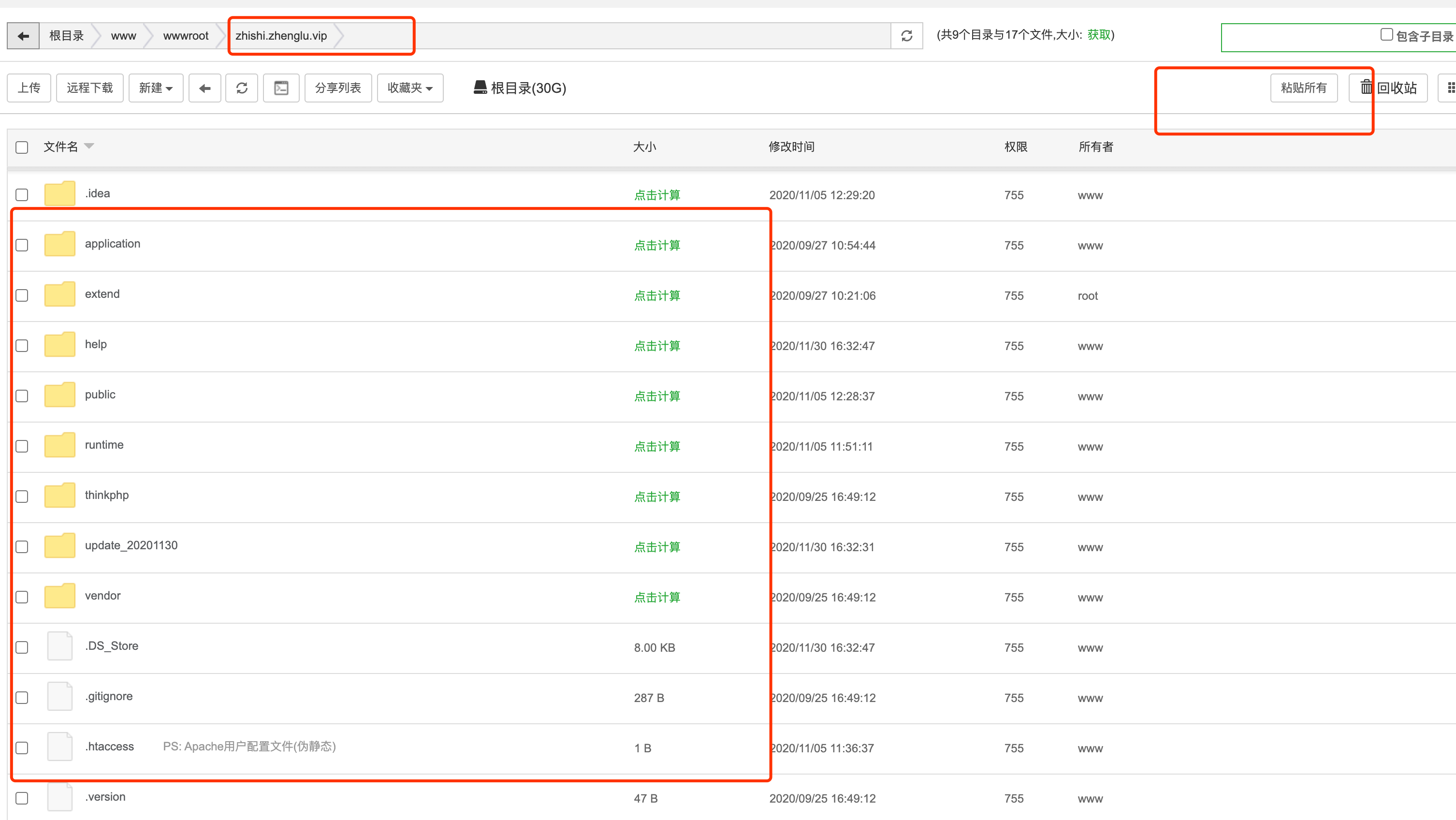Image resolution: width=1456 pixels, height=820 pixels.
Task: Click the 权限 column header
Action: coord(1016,147)
